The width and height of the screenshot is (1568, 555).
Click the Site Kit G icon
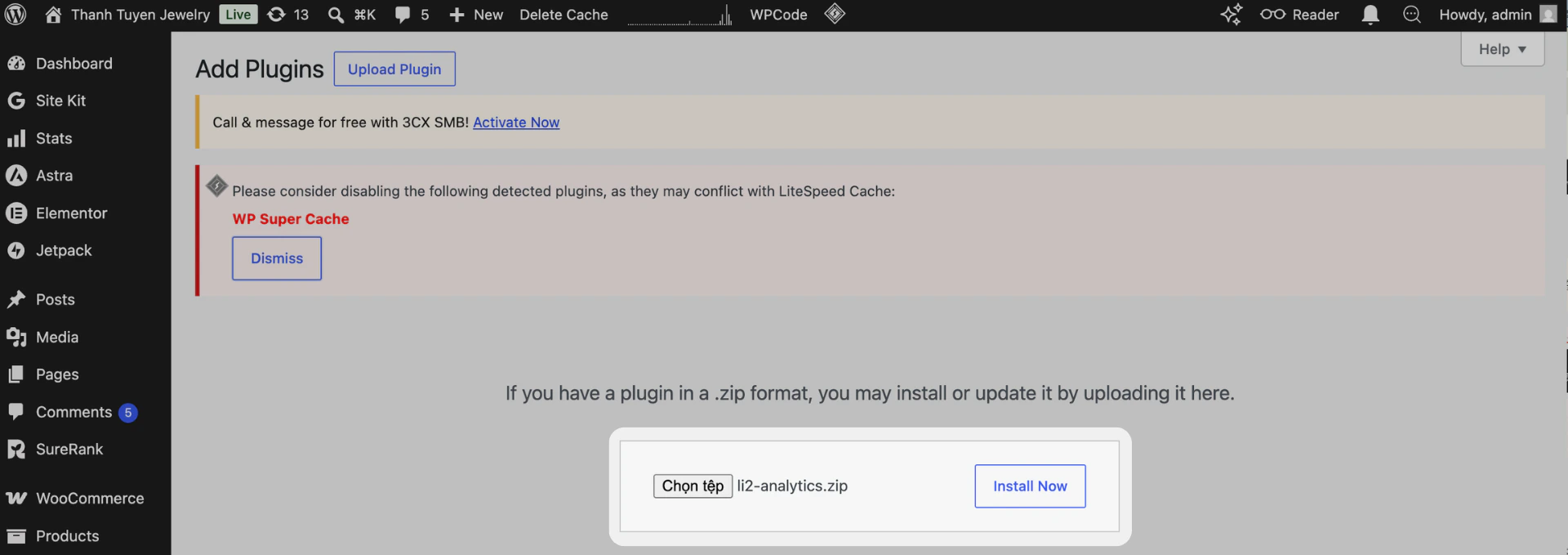16,101
